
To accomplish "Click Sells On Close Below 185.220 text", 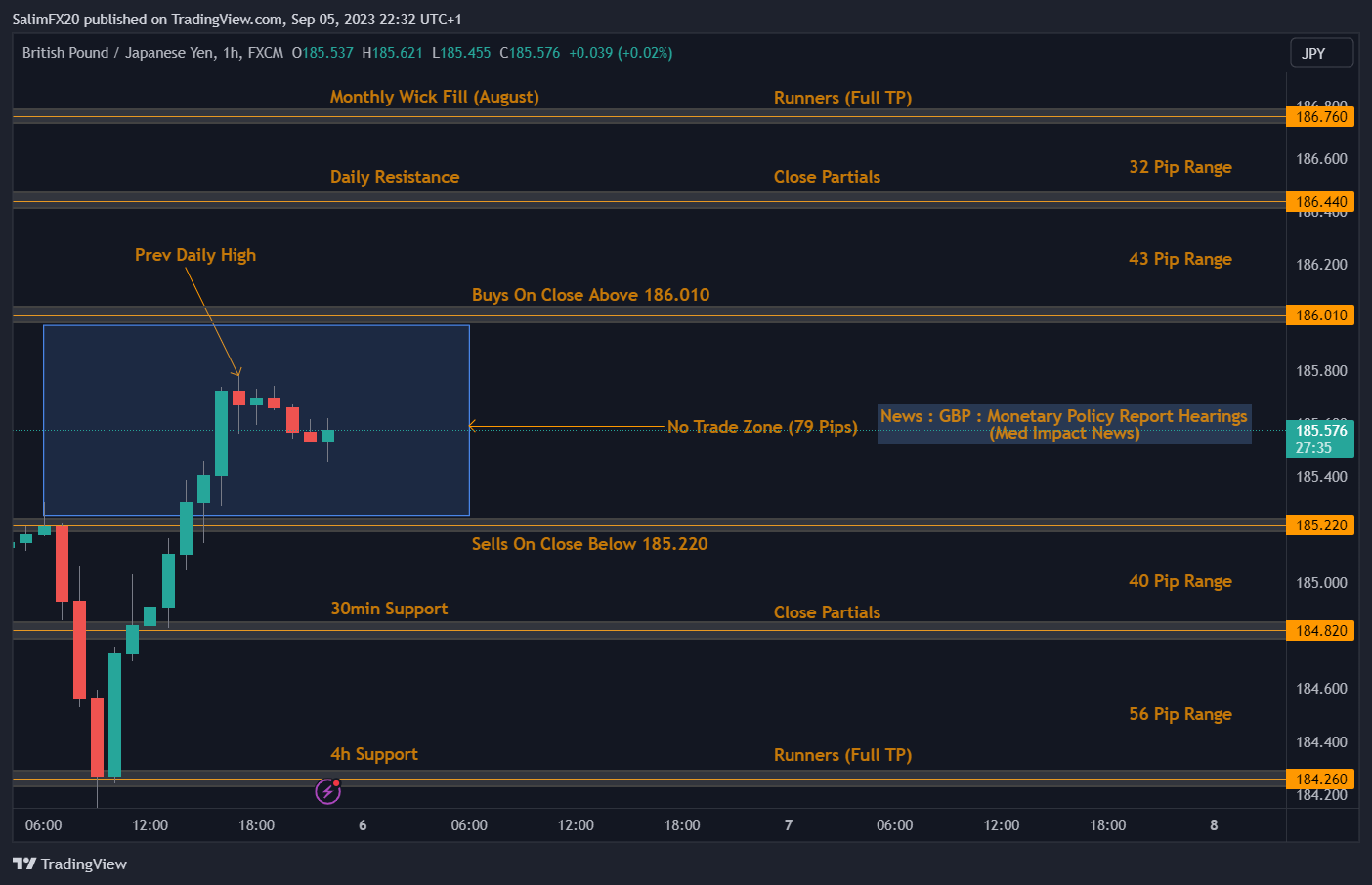I will tap(589, 544).
